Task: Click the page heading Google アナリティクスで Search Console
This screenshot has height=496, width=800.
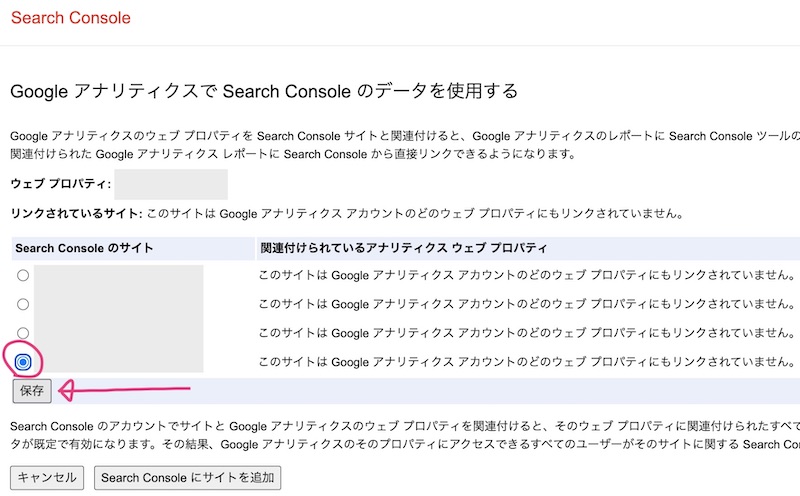Action: pos(264,91)
